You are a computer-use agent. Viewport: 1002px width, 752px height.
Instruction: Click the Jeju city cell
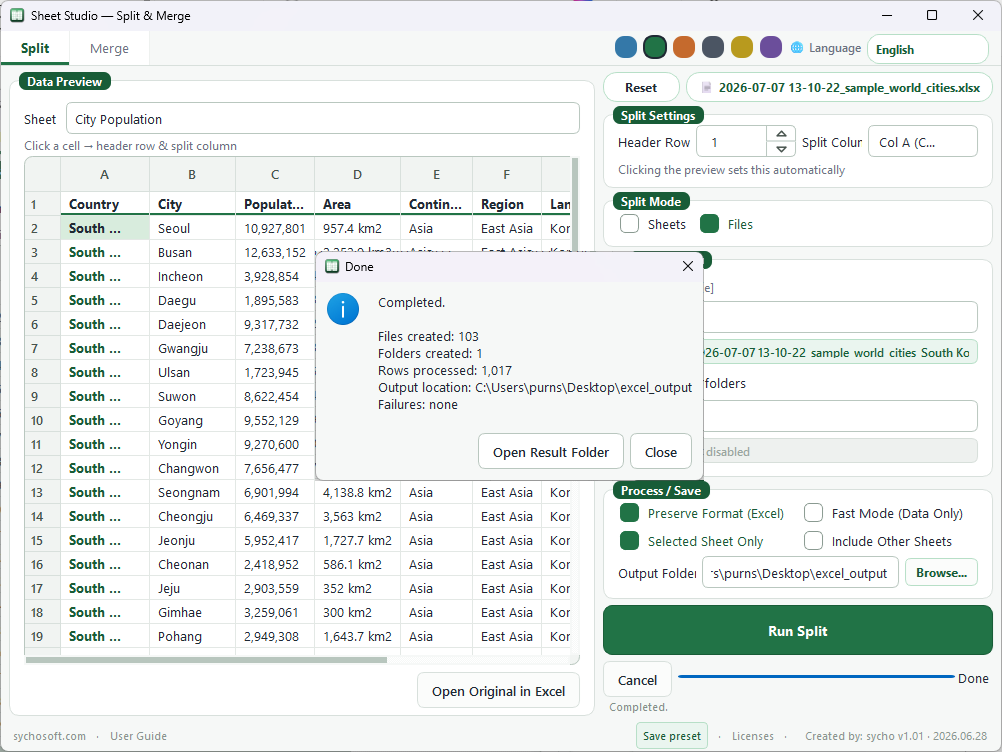192,588
